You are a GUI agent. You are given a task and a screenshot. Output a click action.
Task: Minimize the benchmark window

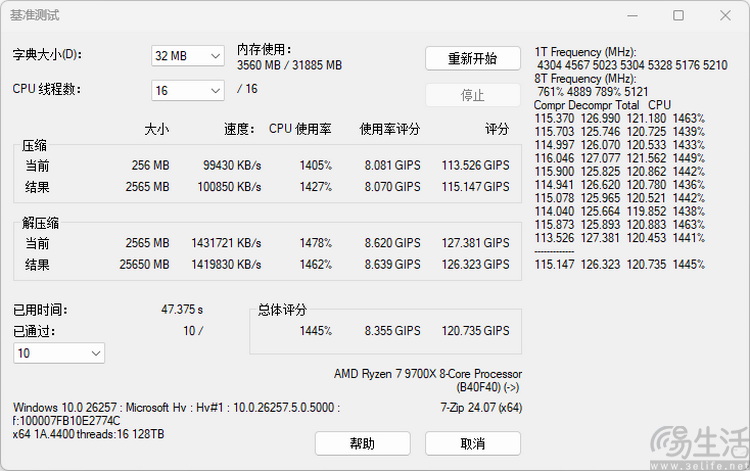click(x=632, y=16)
